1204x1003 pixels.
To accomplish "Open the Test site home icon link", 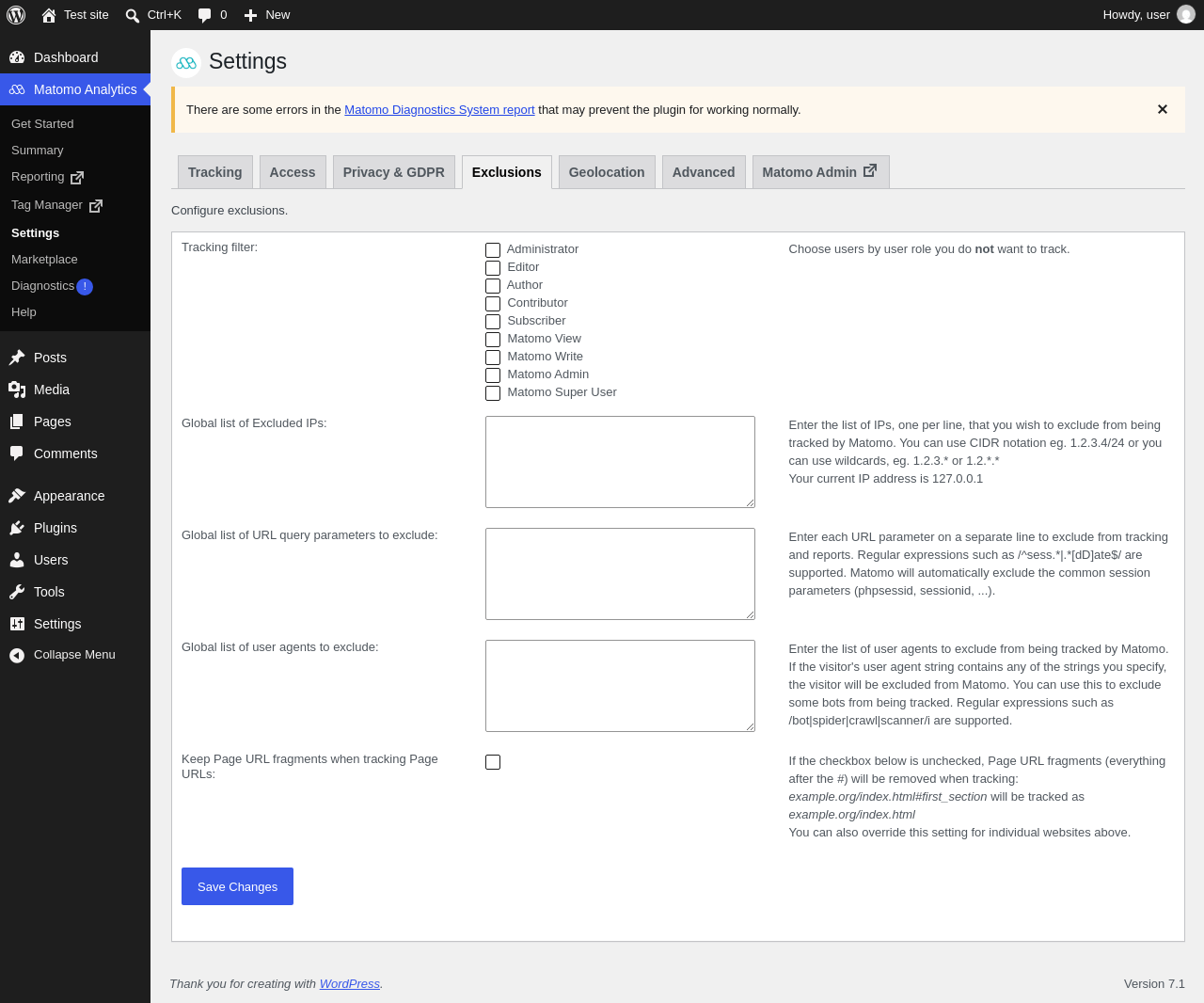I will (49, 15).
